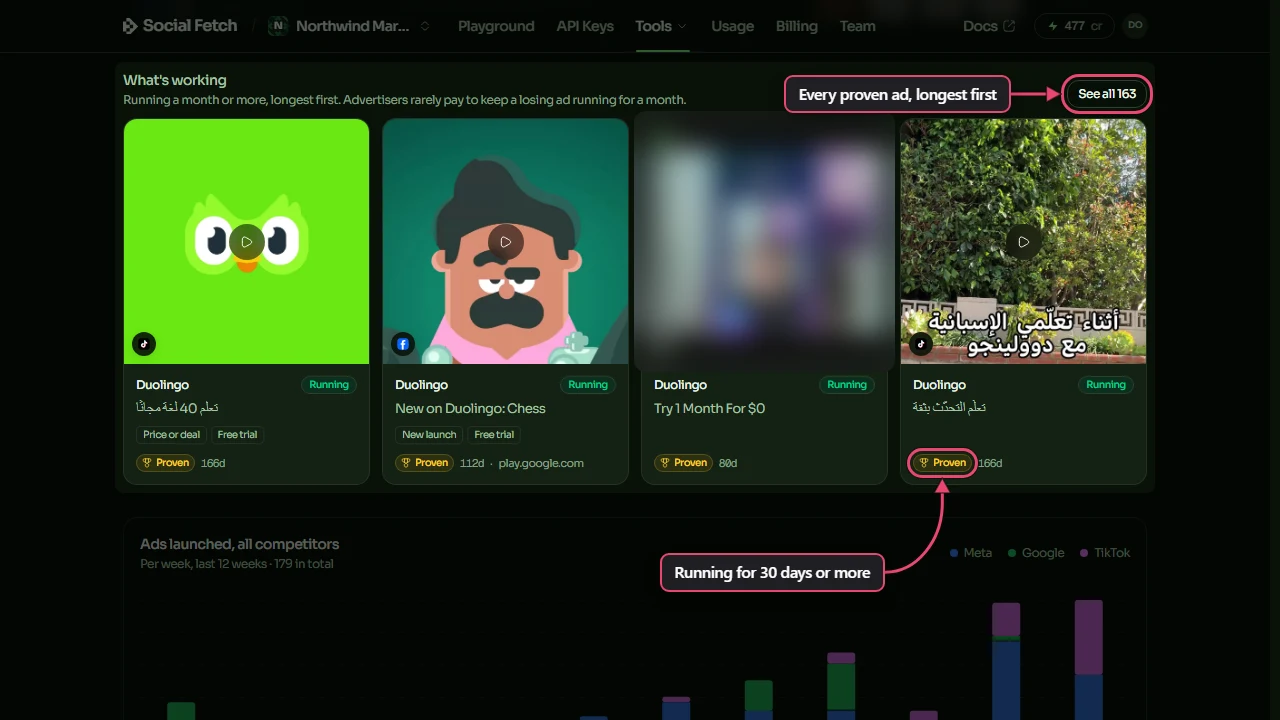This screenshot has width=1280, height=720.
Task: Open the blurred Try 1 Month ad thumbnail
Action: 764,241
